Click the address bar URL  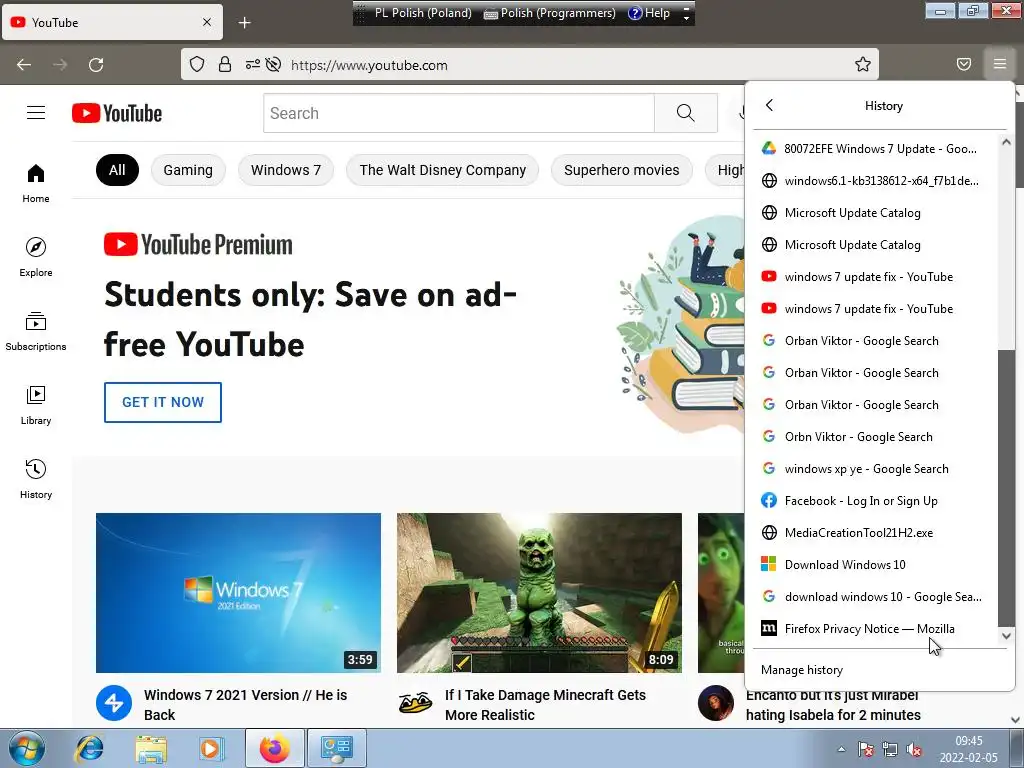pos(369,65)
